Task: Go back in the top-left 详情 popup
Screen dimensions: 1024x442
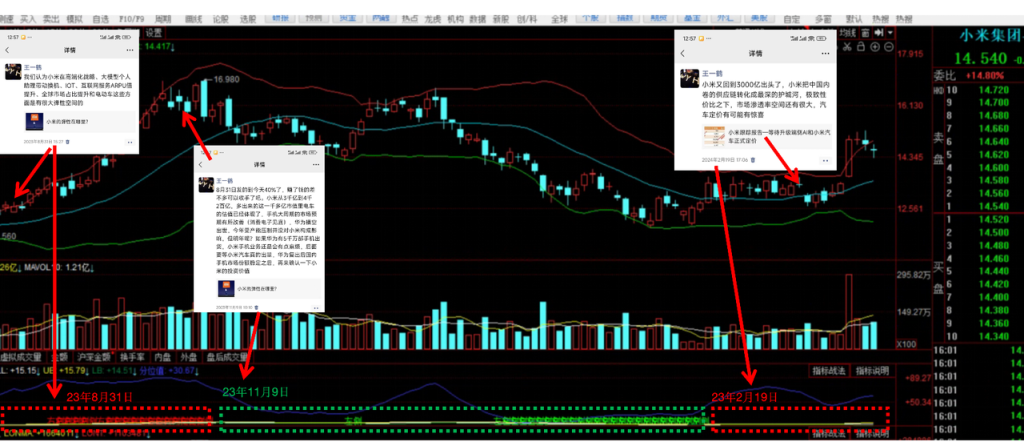Action: click(x=7, y=50)
